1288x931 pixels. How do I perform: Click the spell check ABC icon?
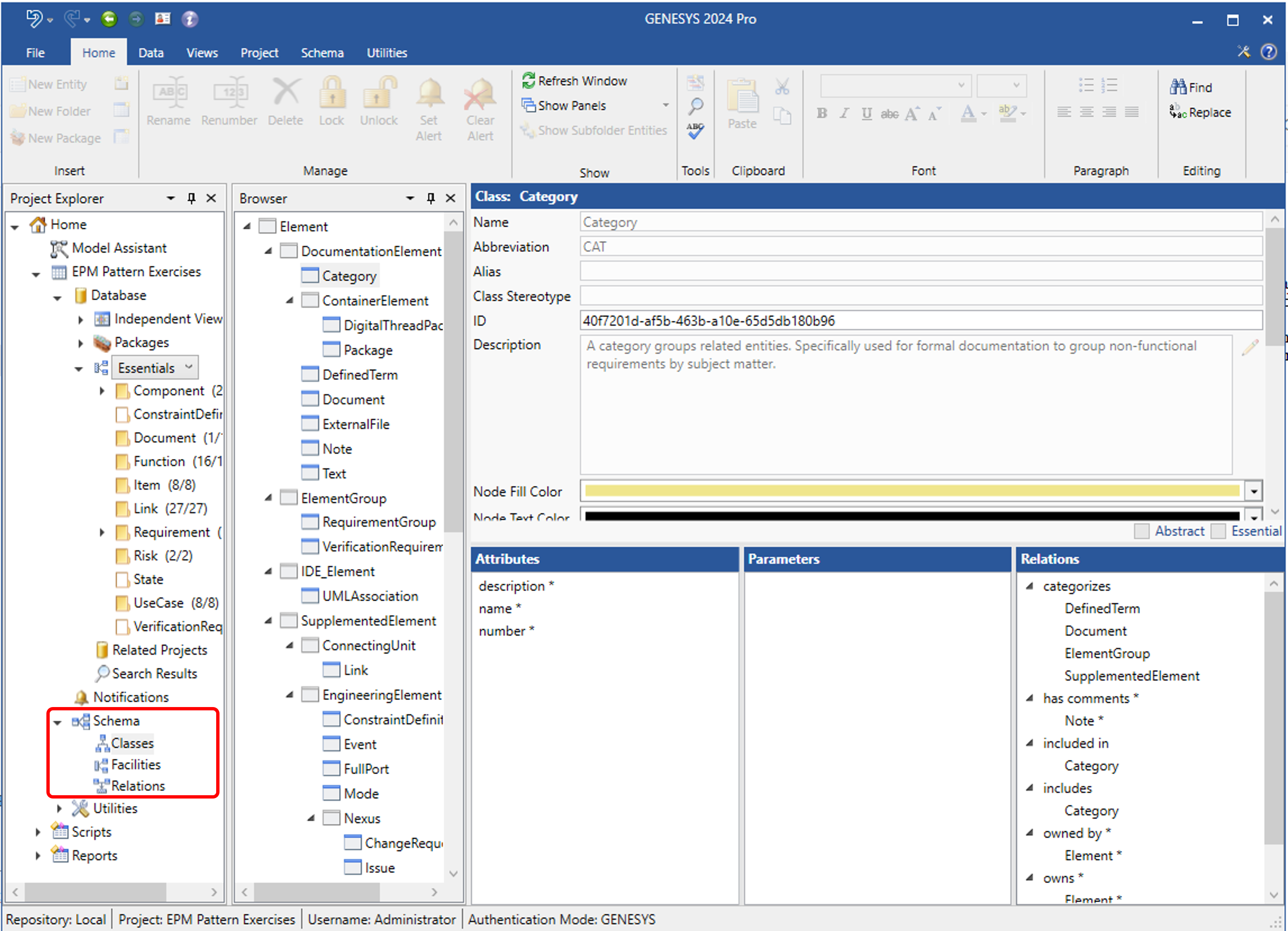pos(696,130)
